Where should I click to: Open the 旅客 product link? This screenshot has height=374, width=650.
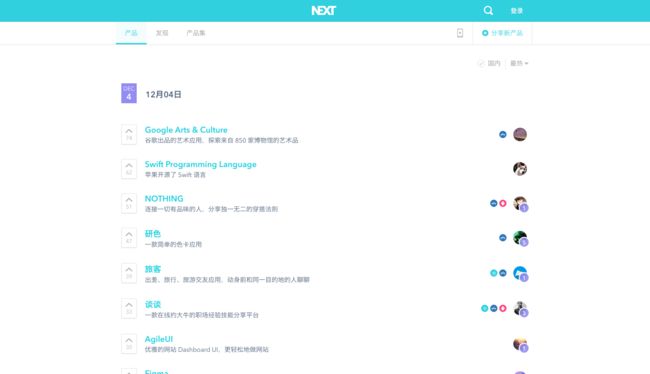[153, 269]
